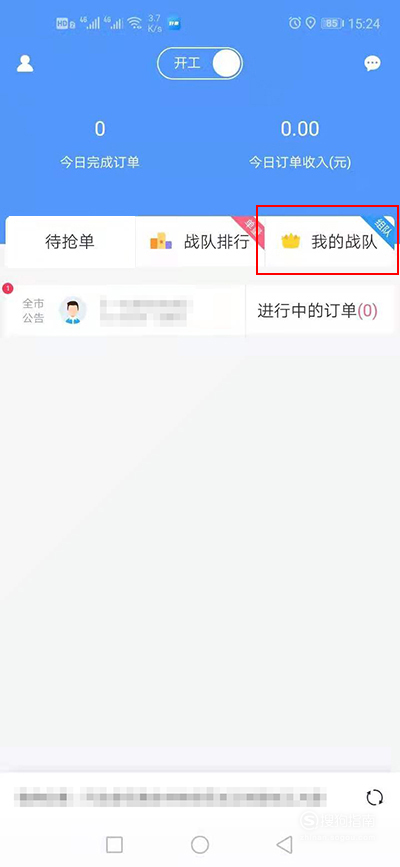This screenshot has width=400, height=867.
Task: Open the messages chat bubble icon
Action: [372, 64]
